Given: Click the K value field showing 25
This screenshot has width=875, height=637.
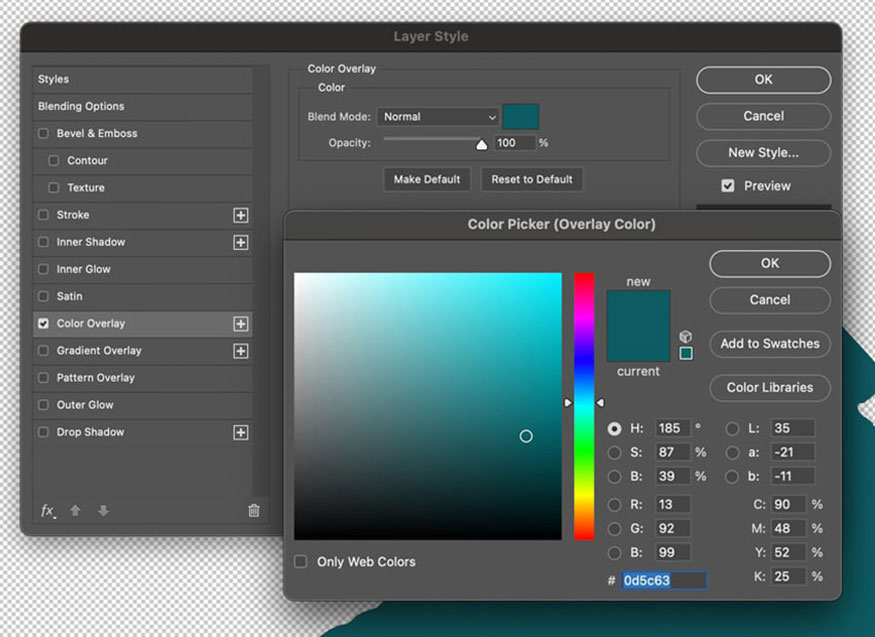Looking at the screenshot, I should (x=789, y=576).
